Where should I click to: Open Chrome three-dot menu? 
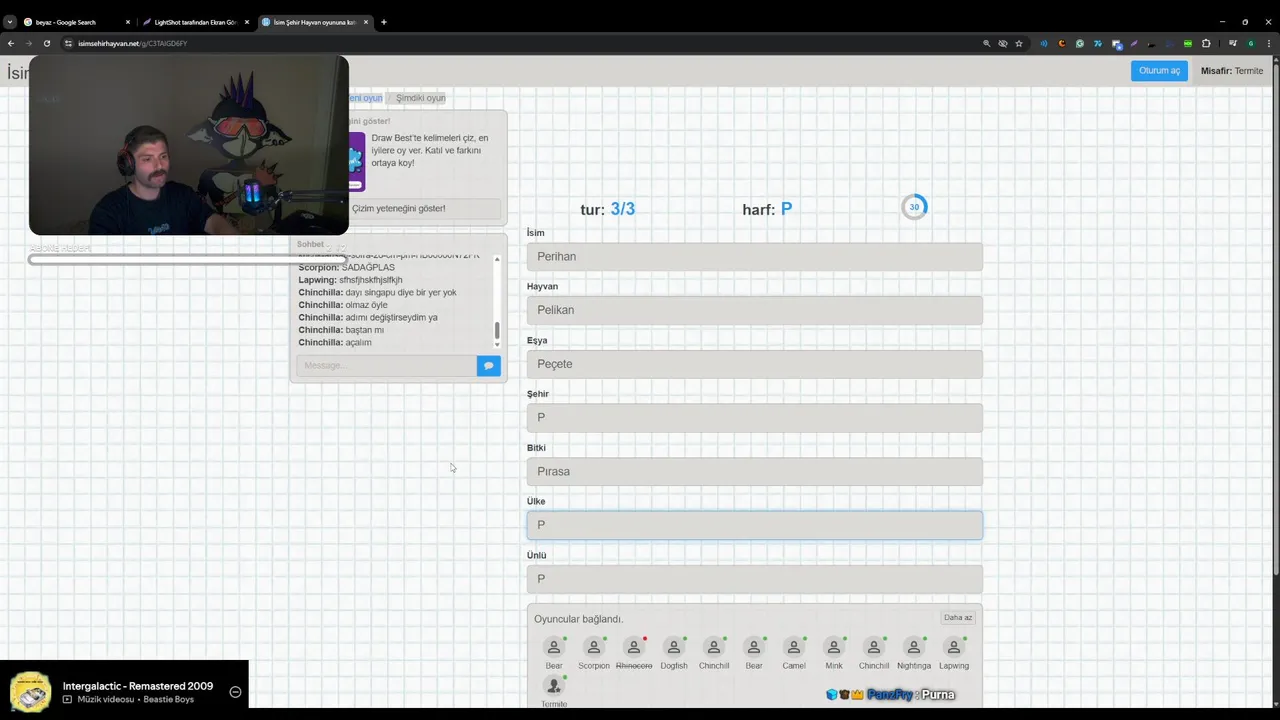(1268, 44)
